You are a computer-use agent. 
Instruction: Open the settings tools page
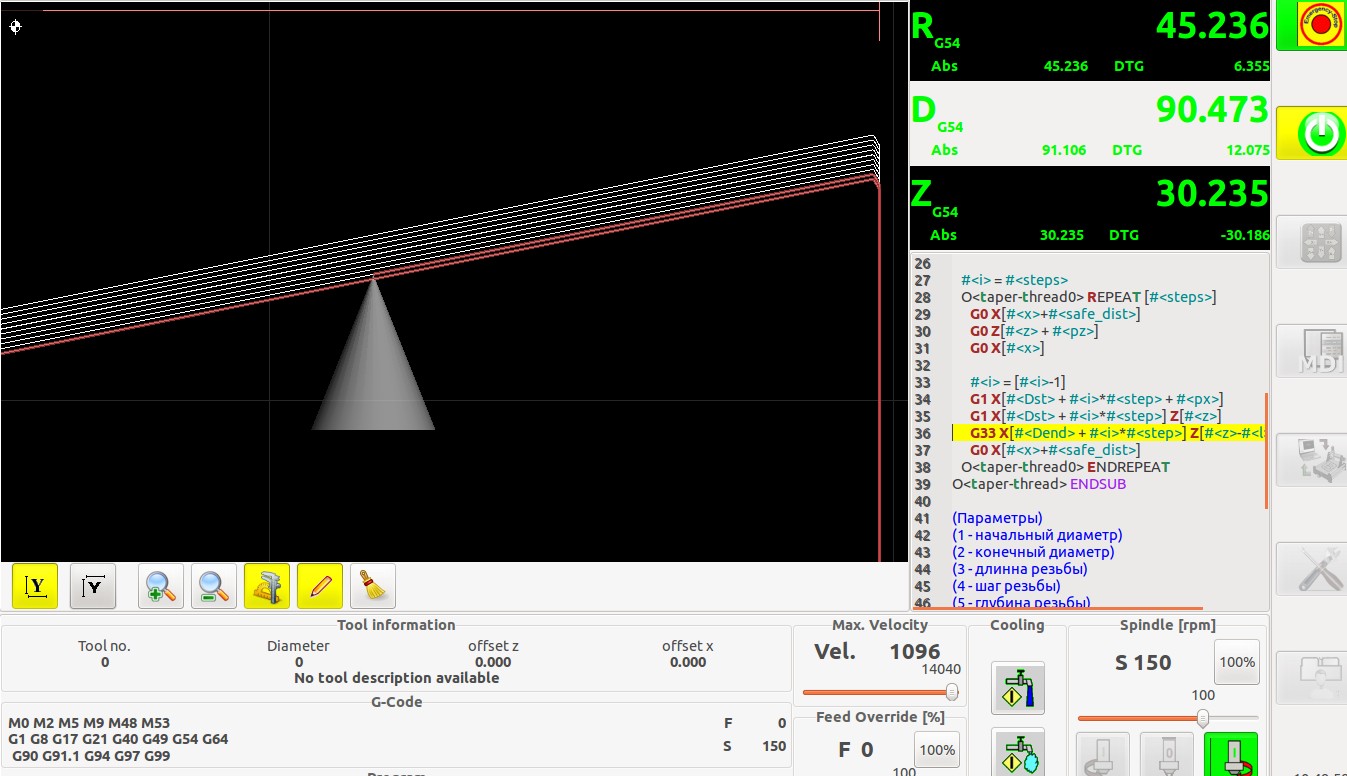pyautogui.click(x=1311, y=568)
